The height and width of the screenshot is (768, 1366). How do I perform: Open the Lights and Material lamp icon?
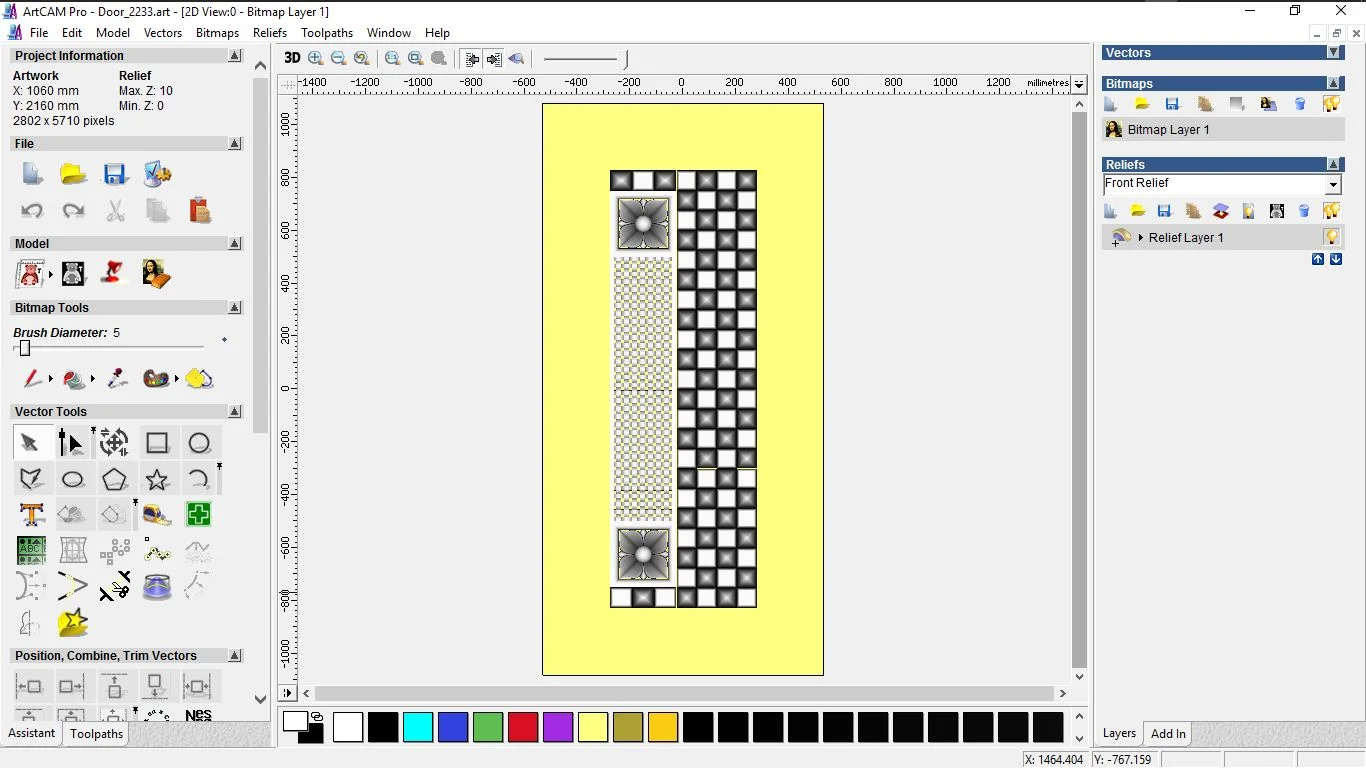115,273
